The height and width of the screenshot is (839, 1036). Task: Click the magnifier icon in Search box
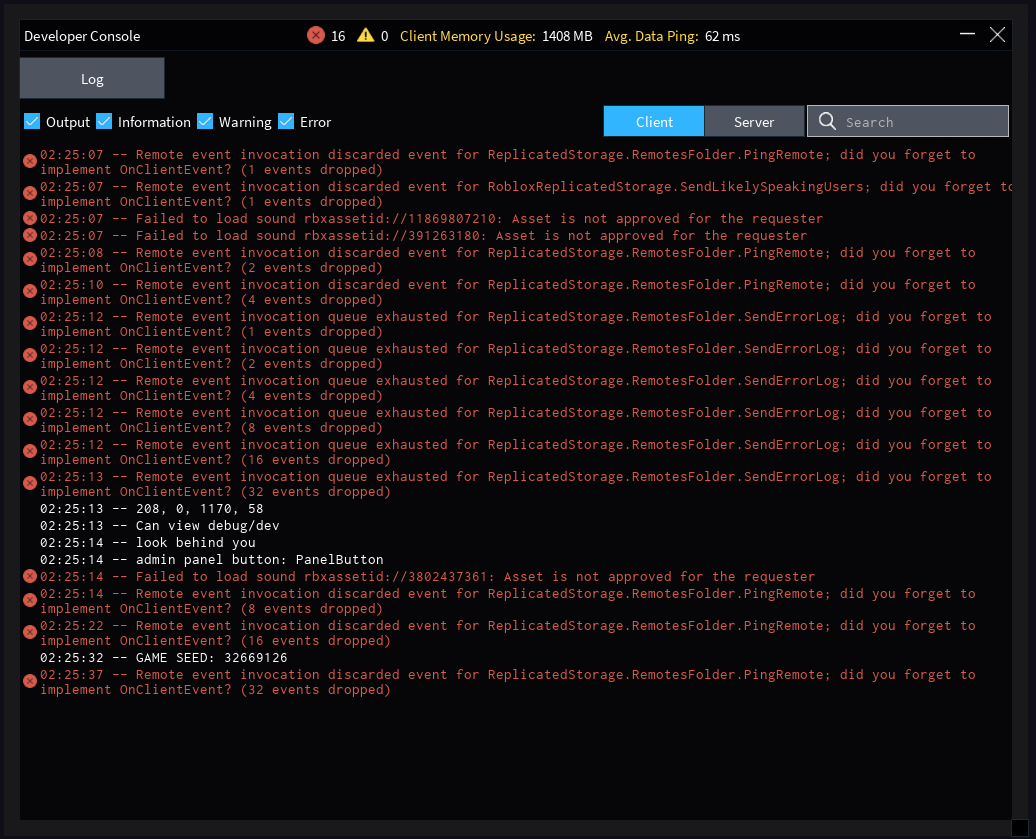click(x=827, y=121)
